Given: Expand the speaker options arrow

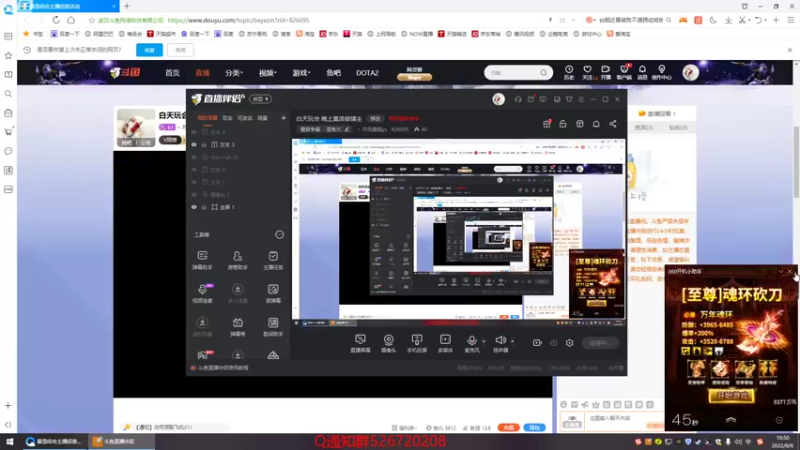Looking at the screenshot, I should tap(512, 341).
